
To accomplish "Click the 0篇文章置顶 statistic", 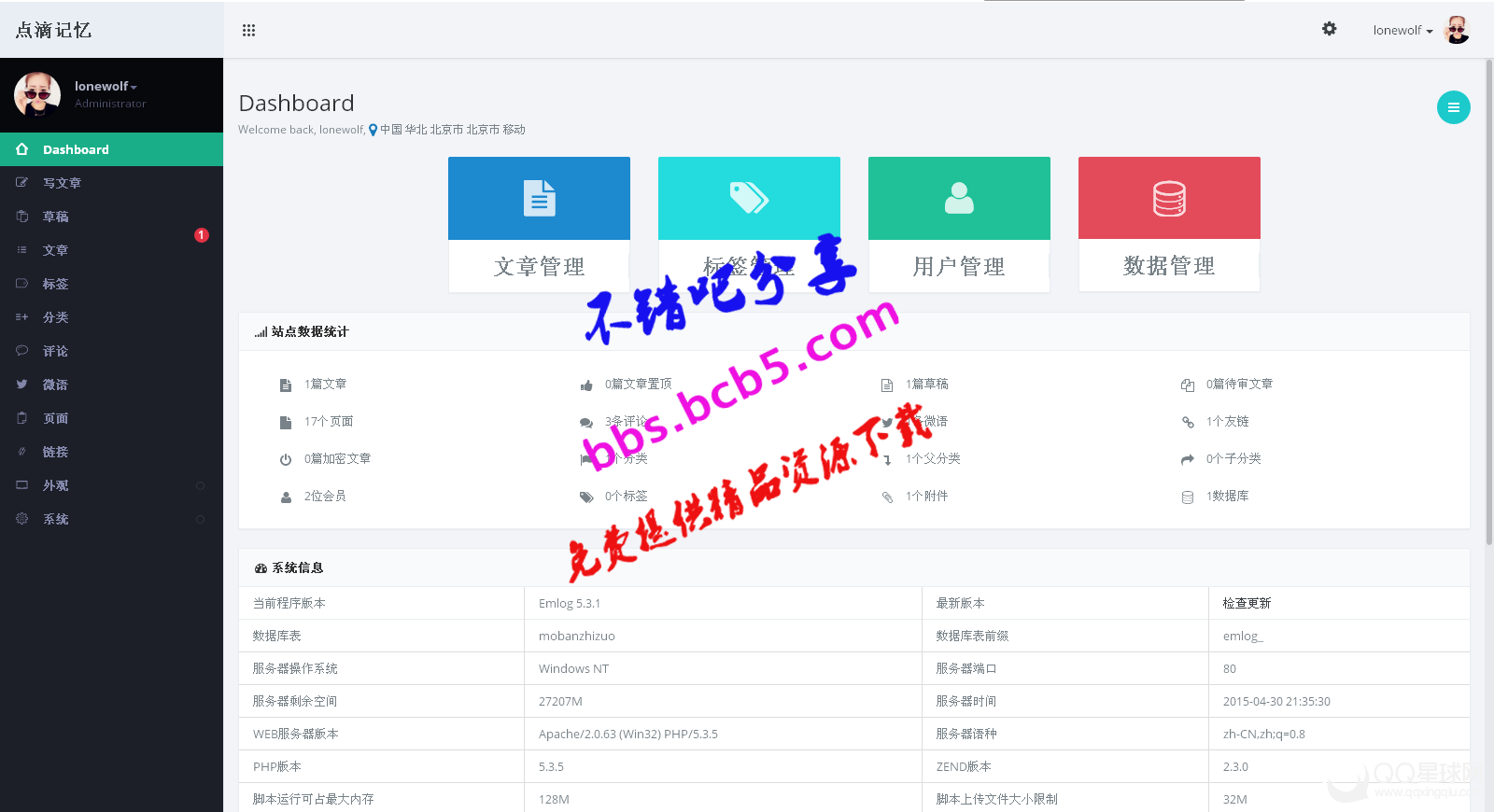I will coord(638,384).
